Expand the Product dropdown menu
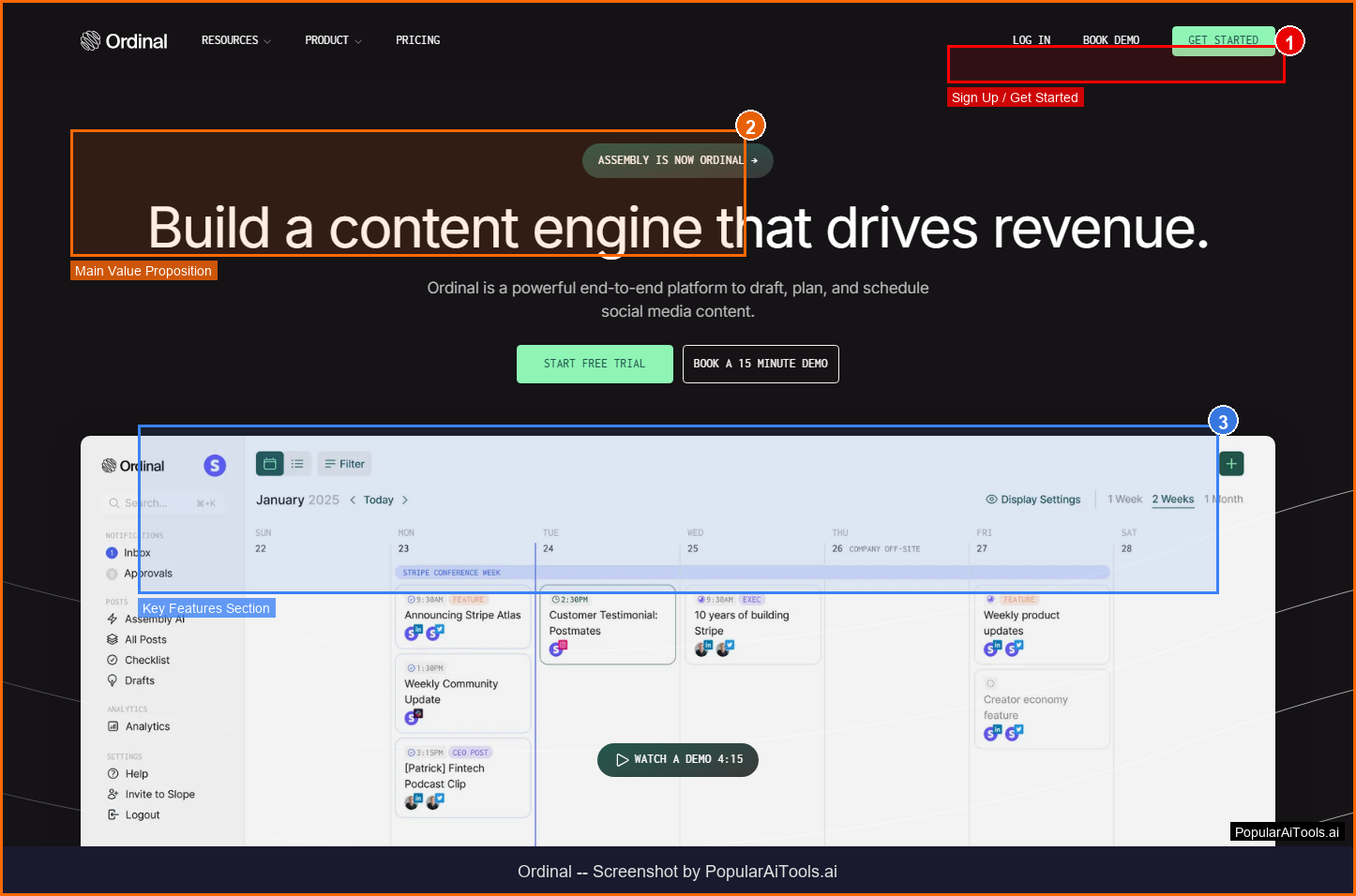Viewport: 1356px width, 896px height. [332, 40]
